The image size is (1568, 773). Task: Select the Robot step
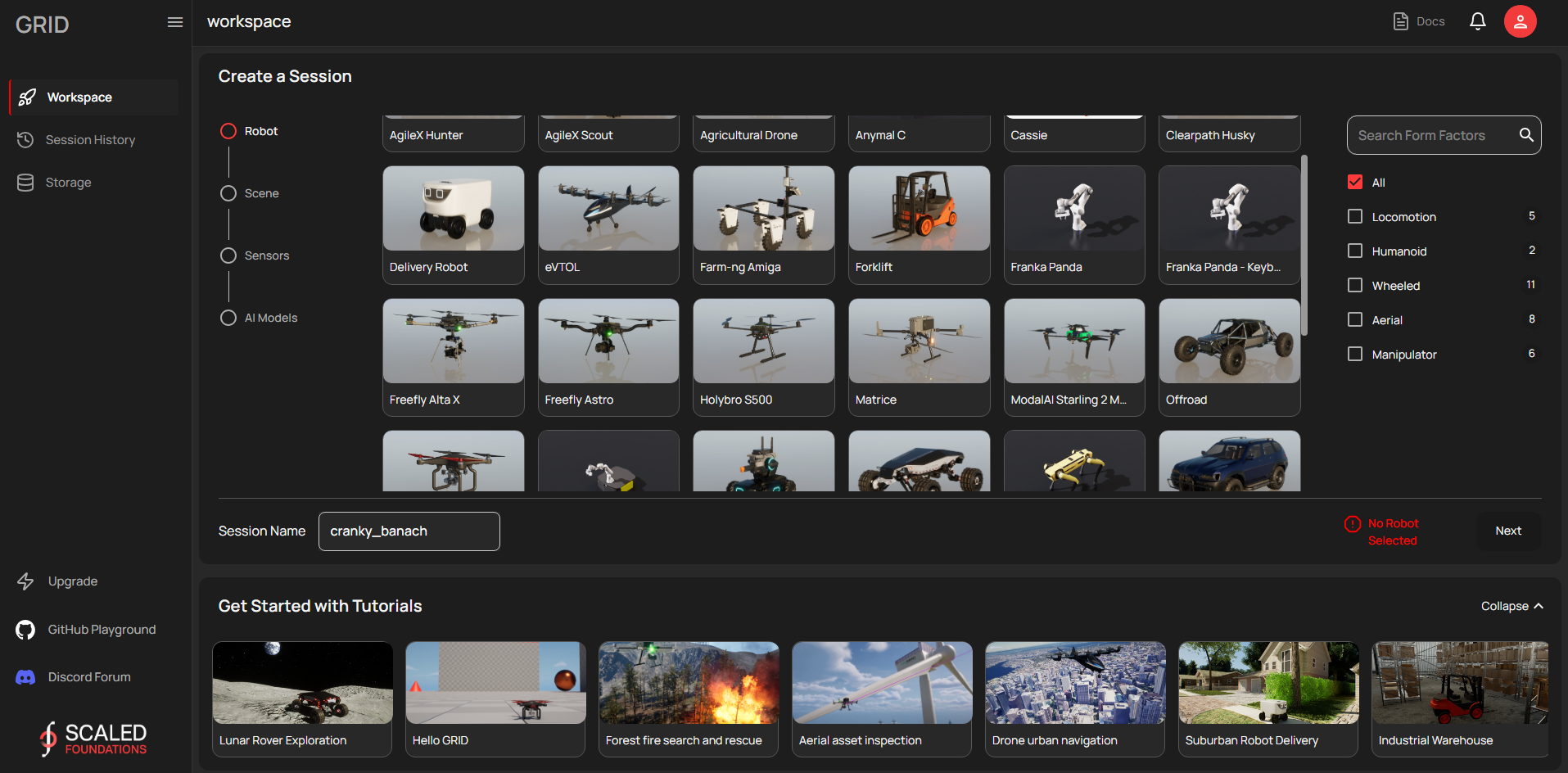point(250,131)
